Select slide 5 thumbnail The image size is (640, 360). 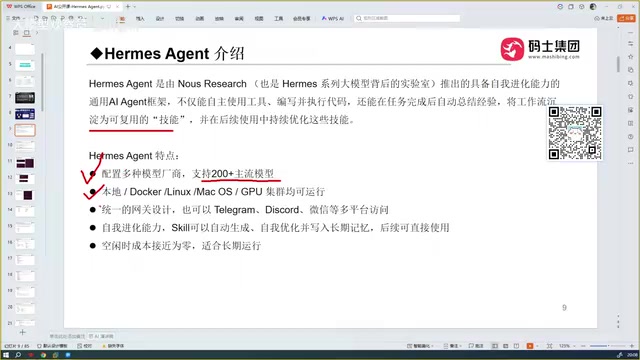pos(25,65)
